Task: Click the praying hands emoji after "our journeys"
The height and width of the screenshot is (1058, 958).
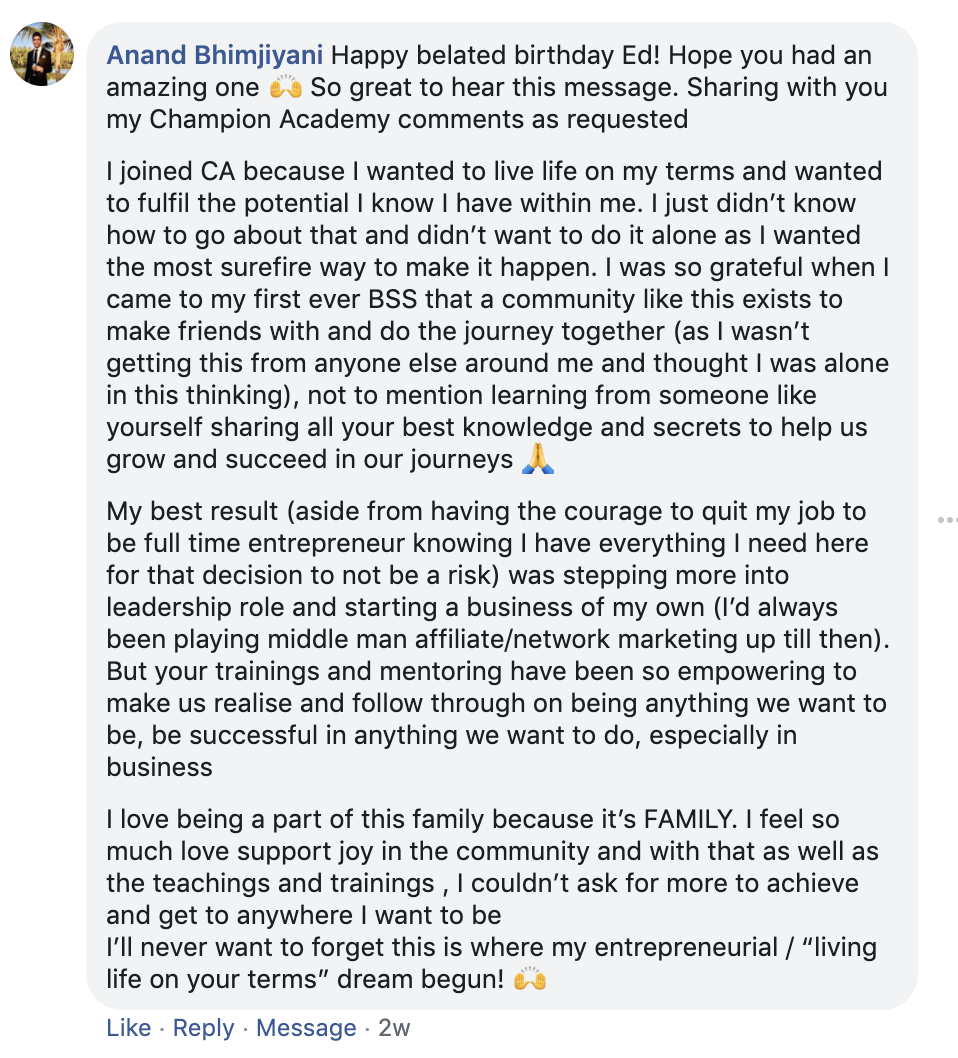Action: [x=537, y=460]
